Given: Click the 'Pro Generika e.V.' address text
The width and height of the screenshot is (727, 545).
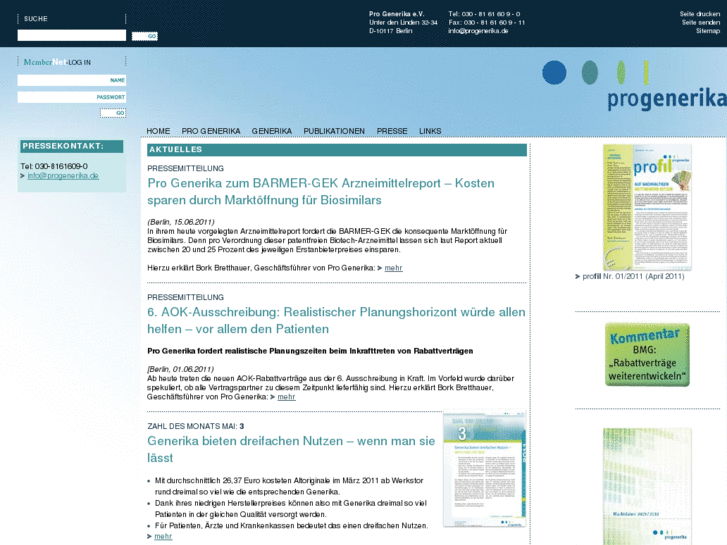Looking at the screenshot, I should click(x=396, y=14).
